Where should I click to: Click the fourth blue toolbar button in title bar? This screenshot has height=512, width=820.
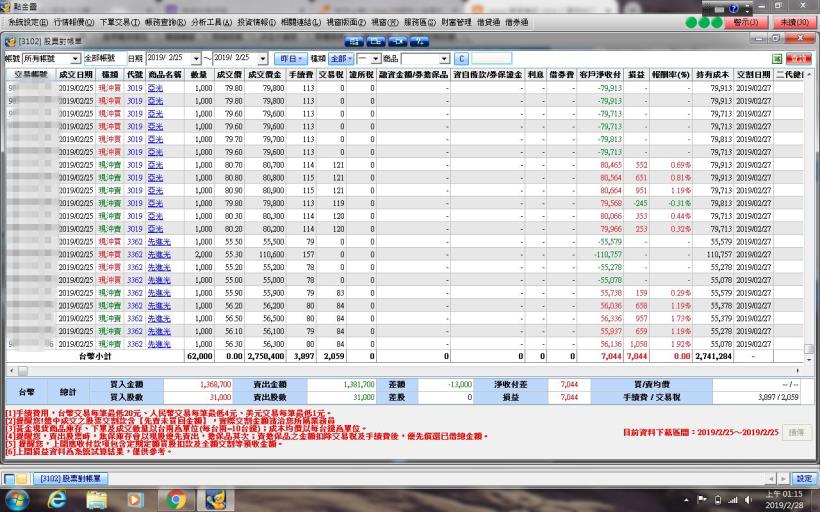click(x=419, y=41)
